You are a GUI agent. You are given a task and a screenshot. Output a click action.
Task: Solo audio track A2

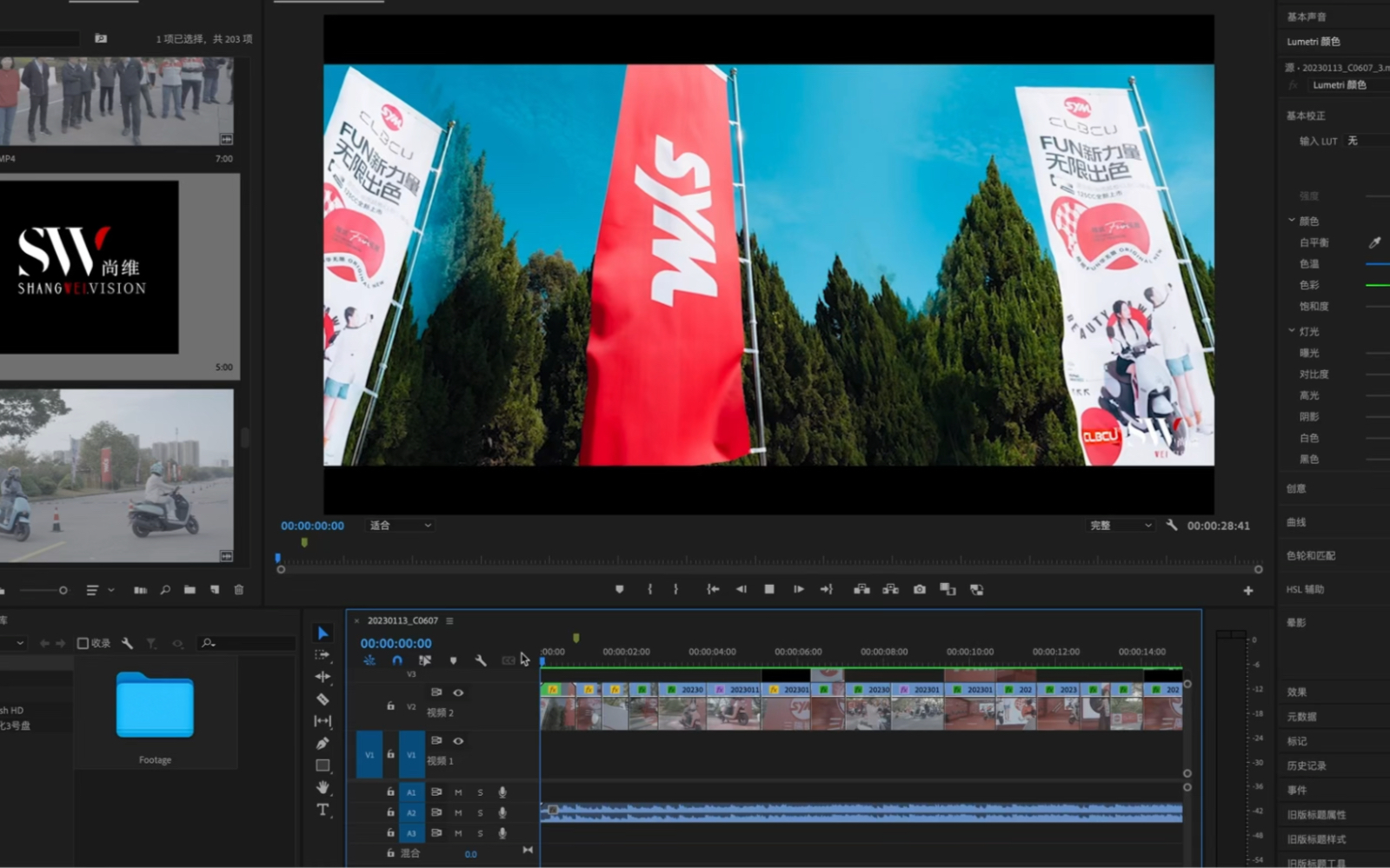(x=480, y=813)
